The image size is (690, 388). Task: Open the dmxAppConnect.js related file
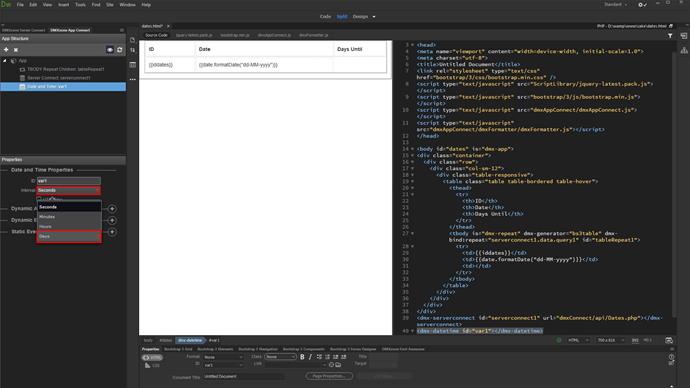point(274,35)
